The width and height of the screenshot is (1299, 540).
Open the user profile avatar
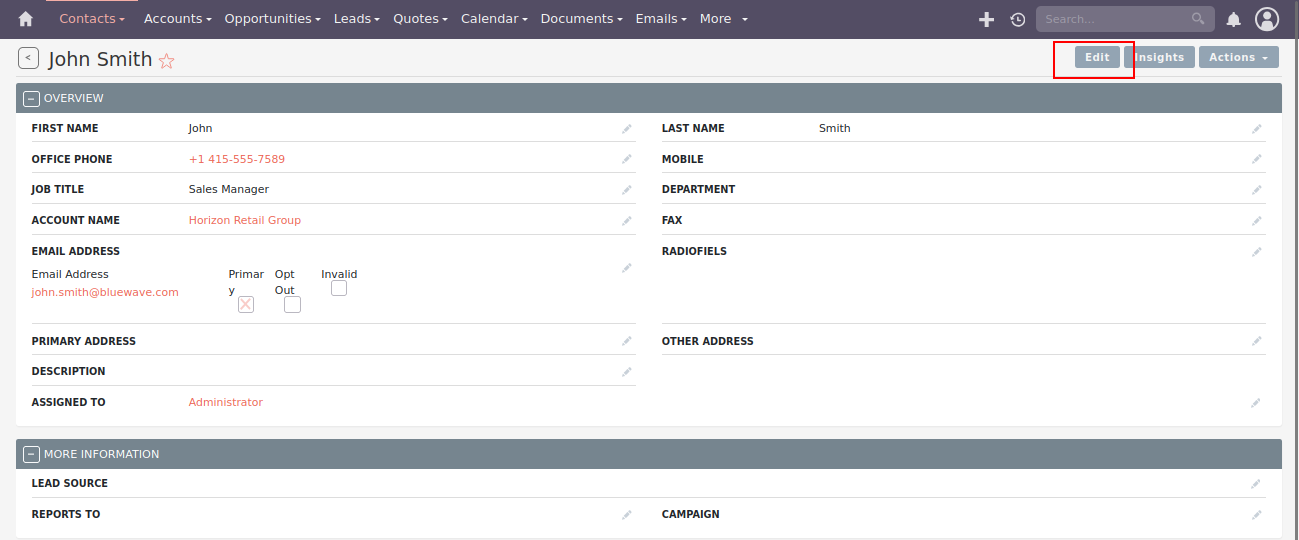click(1267, 19)
